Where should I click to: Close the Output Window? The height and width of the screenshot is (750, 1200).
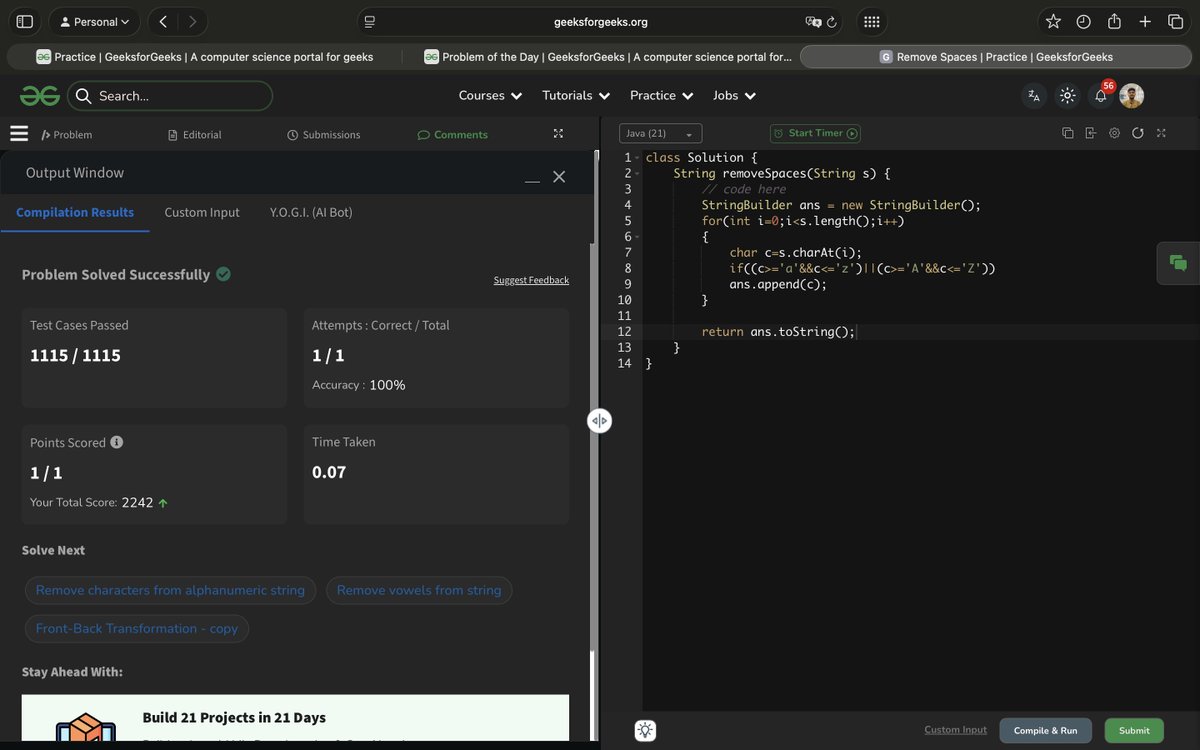coord(559,177)
